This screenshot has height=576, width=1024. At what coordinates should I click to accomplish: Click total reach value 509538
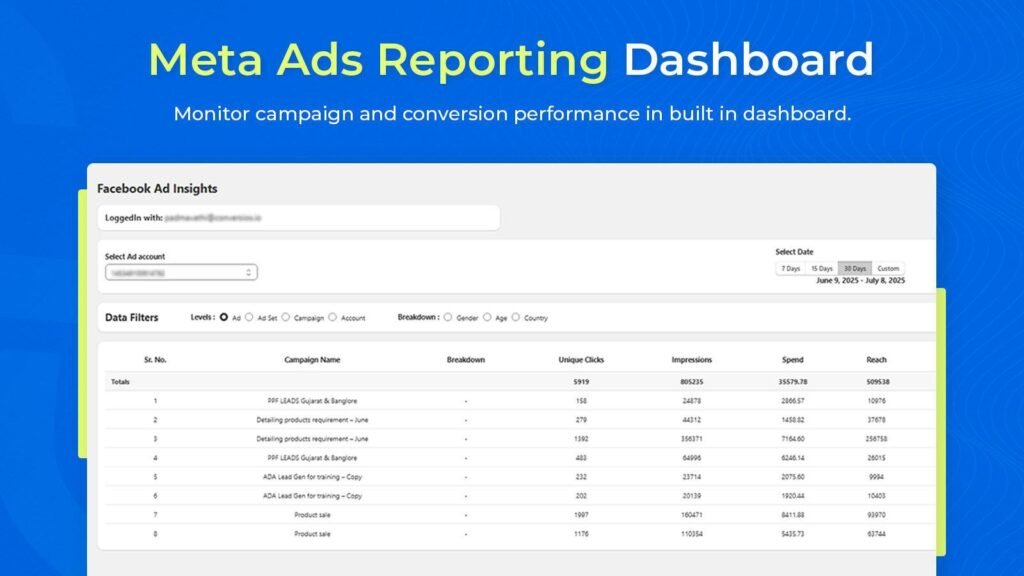click(876, 382)
